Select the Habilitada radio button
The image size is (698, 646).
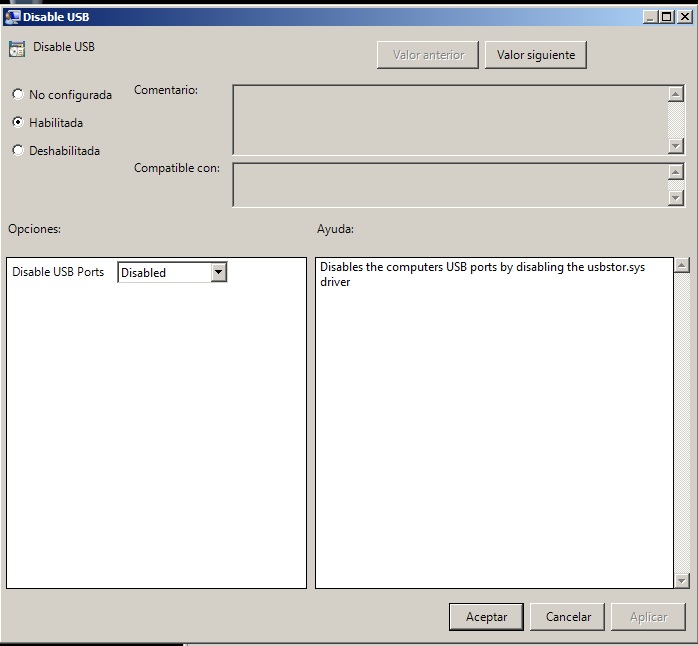click(x=18, y=123)
